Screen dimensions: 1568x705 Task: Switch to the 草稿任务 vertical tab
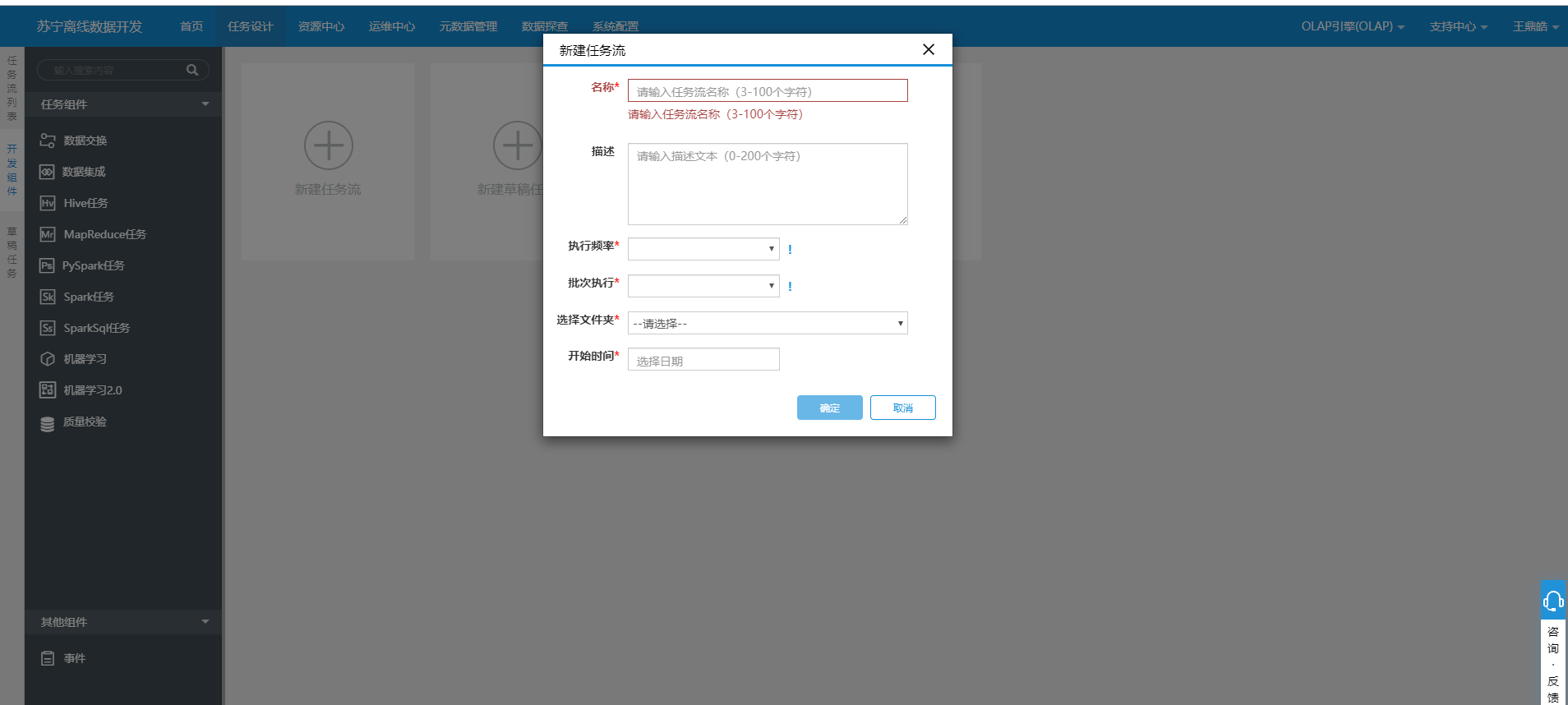(12, 252)
